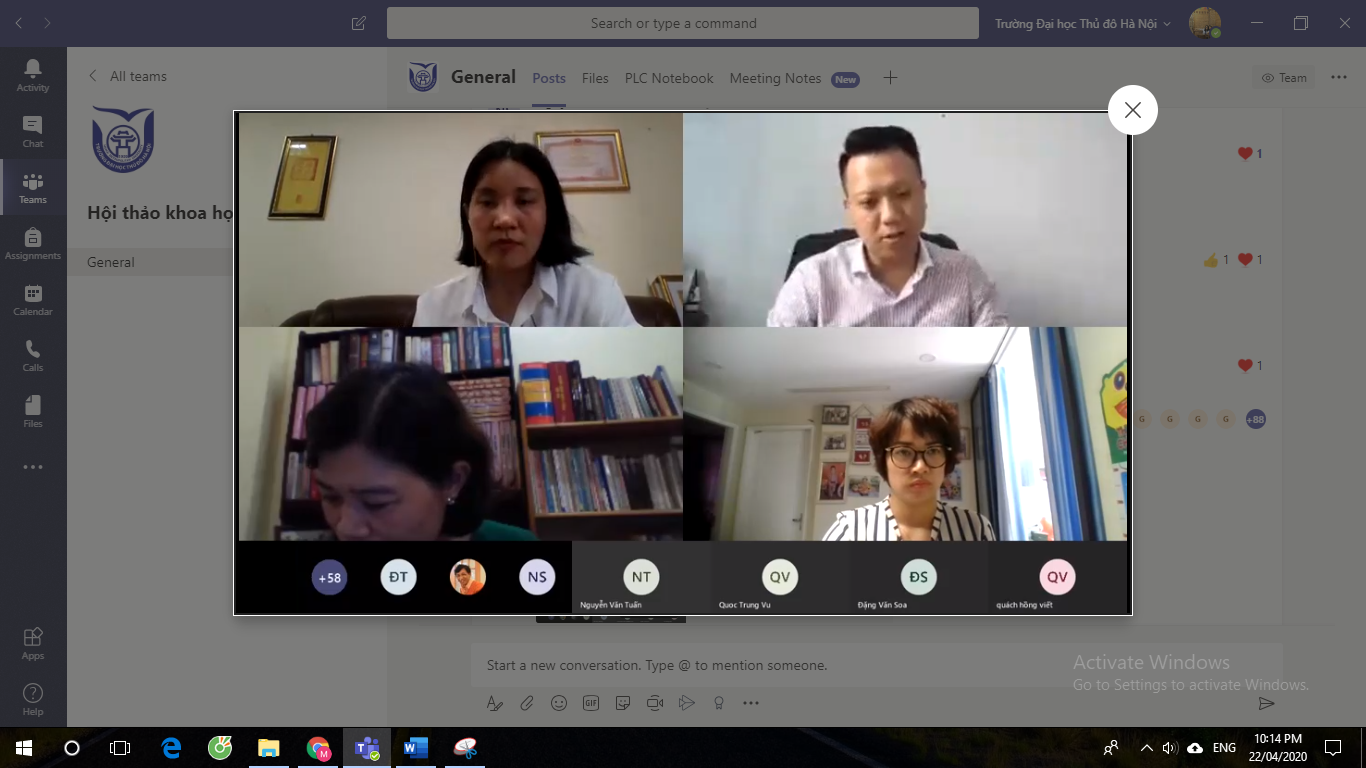The image size is (1366, 768).
Task: Expand the organization switcher dropdown
Action: (x=1082, y=23)
